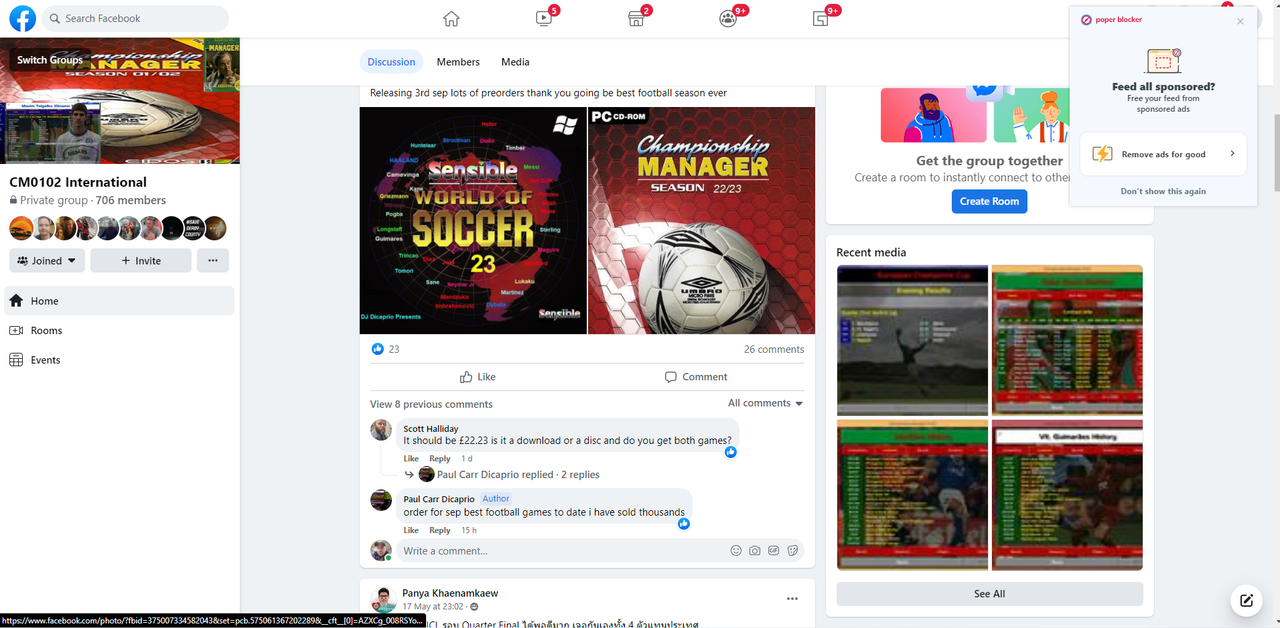Switch to the Media tab

point(515,62)
